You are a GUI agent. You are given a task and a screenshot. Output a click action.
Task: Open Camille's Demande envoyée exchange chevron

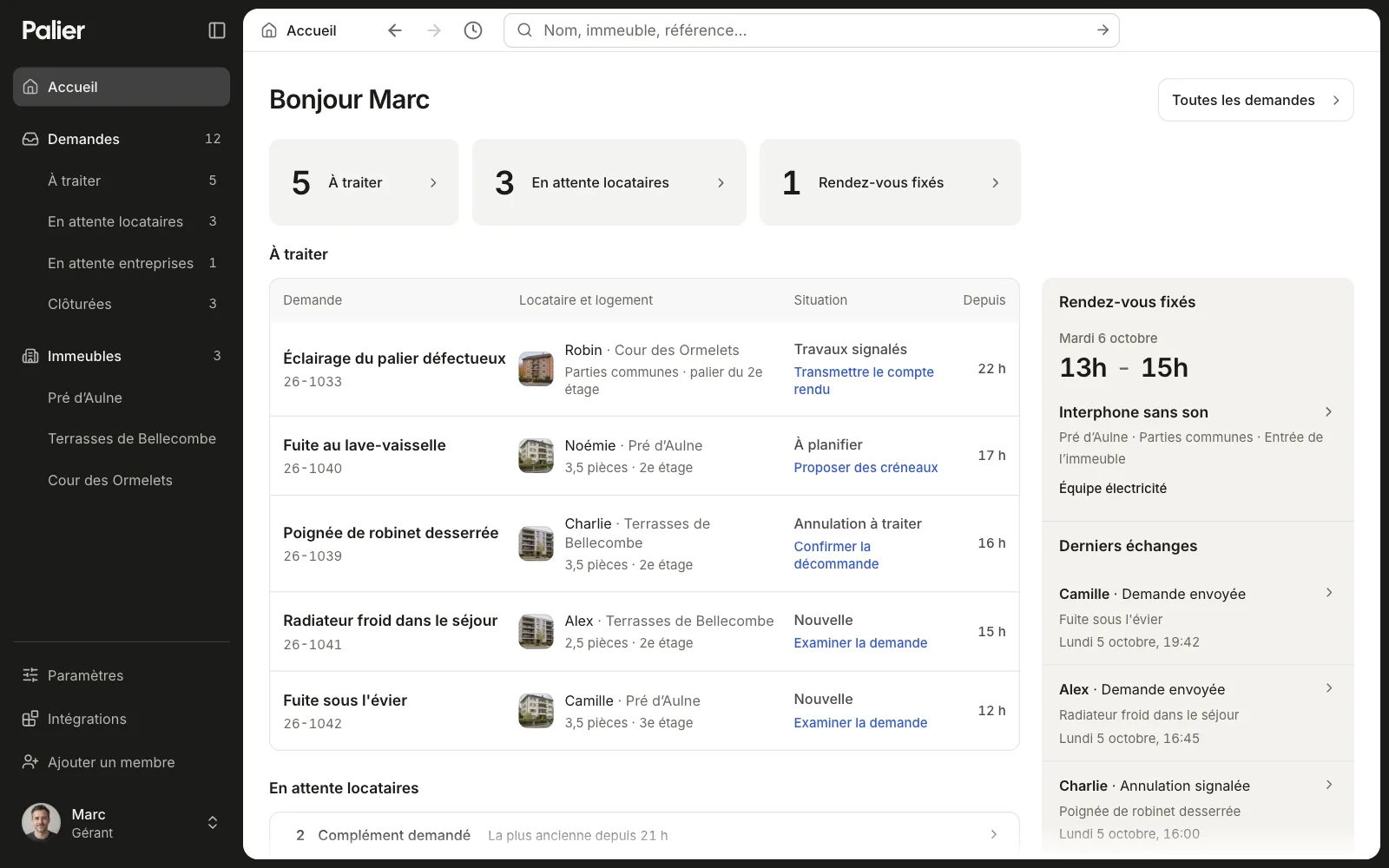pos(1329,593)
